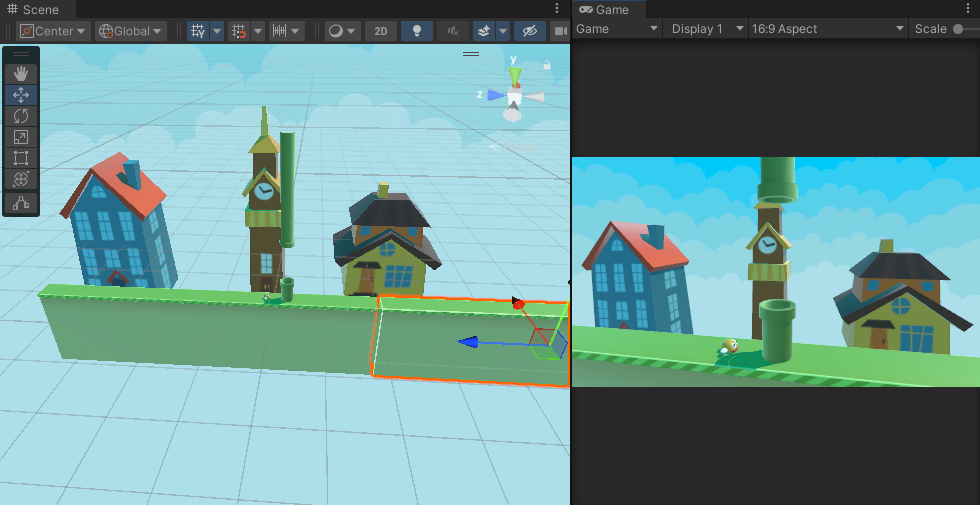This screenshot has width=980, height=505.
Task: Open scene effects options dropdown arrow
Action: [x=502, y=31]
